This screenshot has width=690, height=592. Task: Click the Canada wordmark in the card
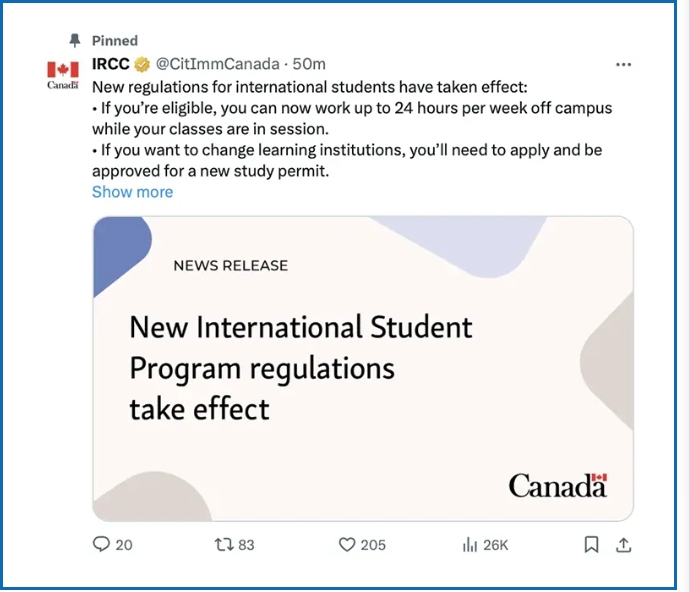(x=558, y=486)
